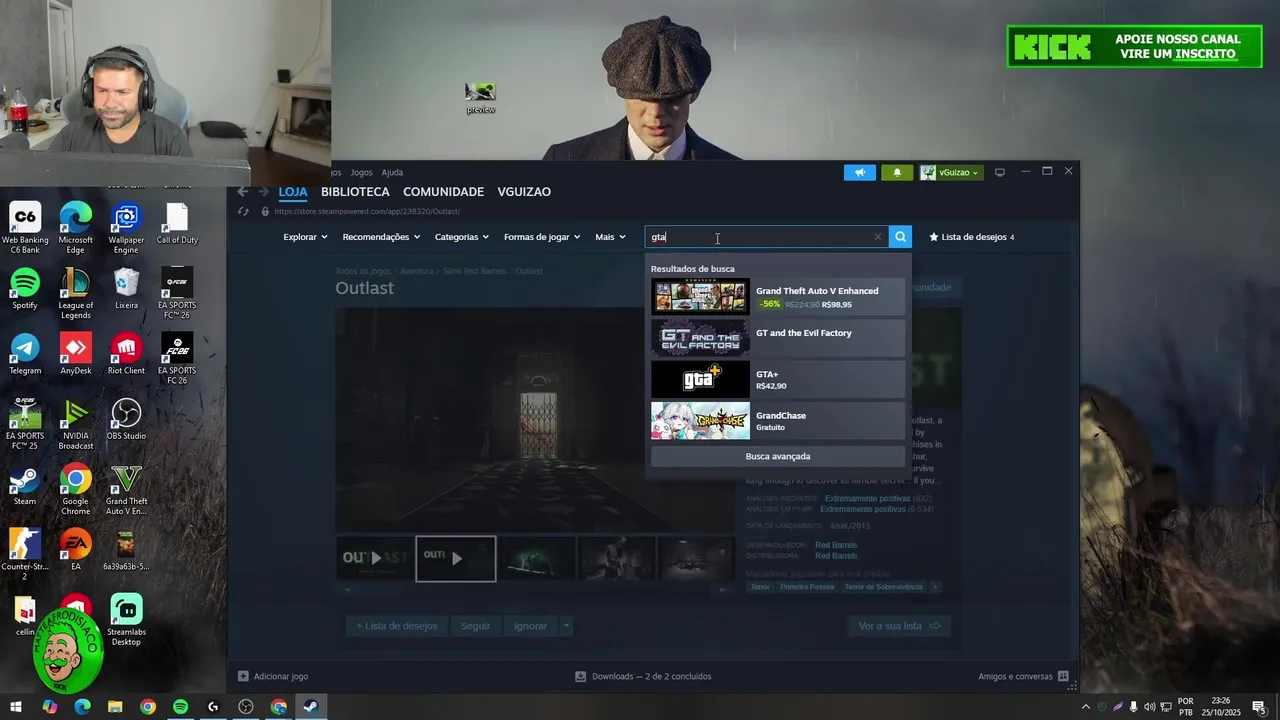The image size is (1280, 720).
Task: Open Downloads status at bottom bar
Action: (x=643, y=676)
